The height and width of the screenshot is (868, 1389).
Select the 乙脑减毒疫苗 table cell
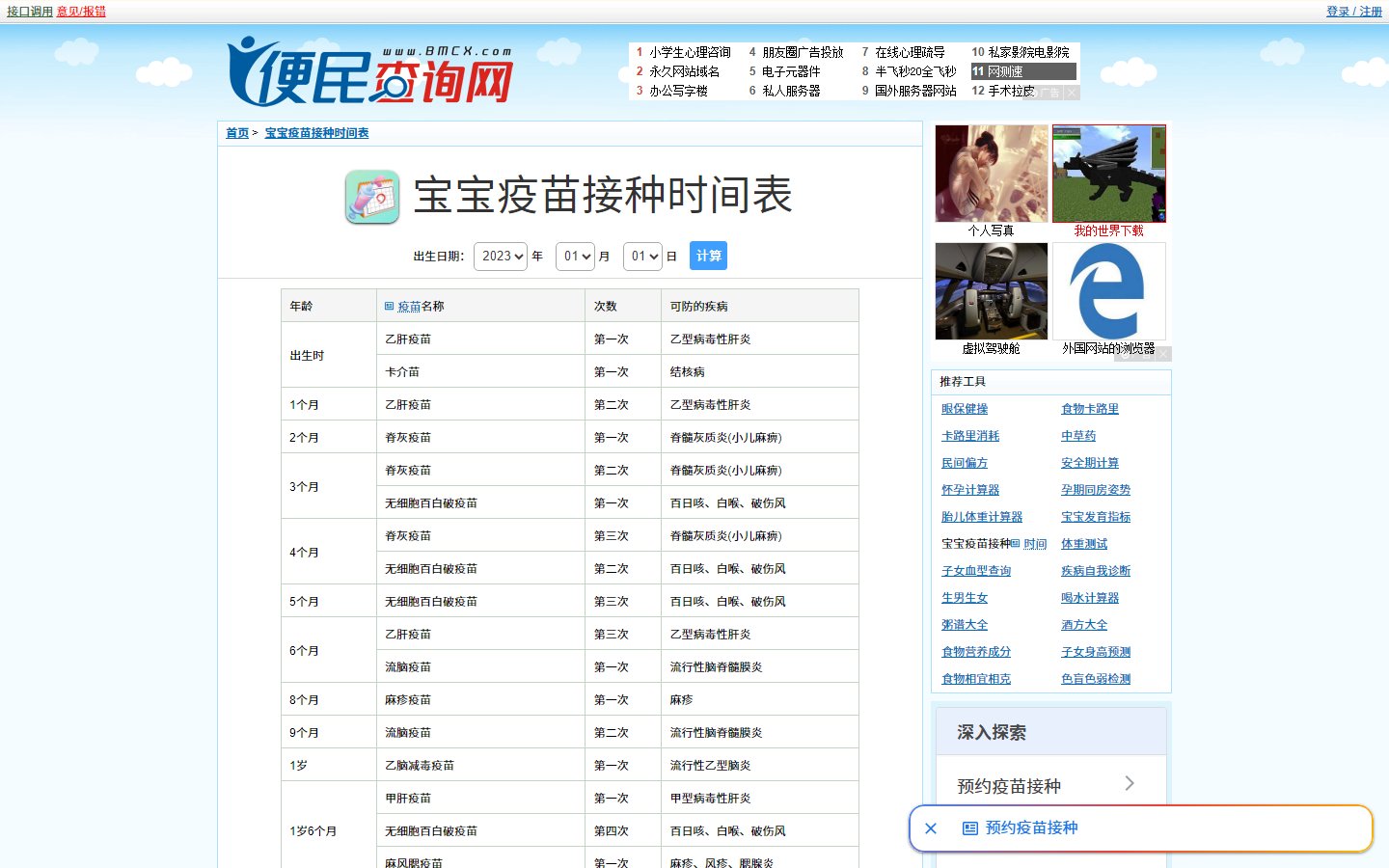coord(480,765)
